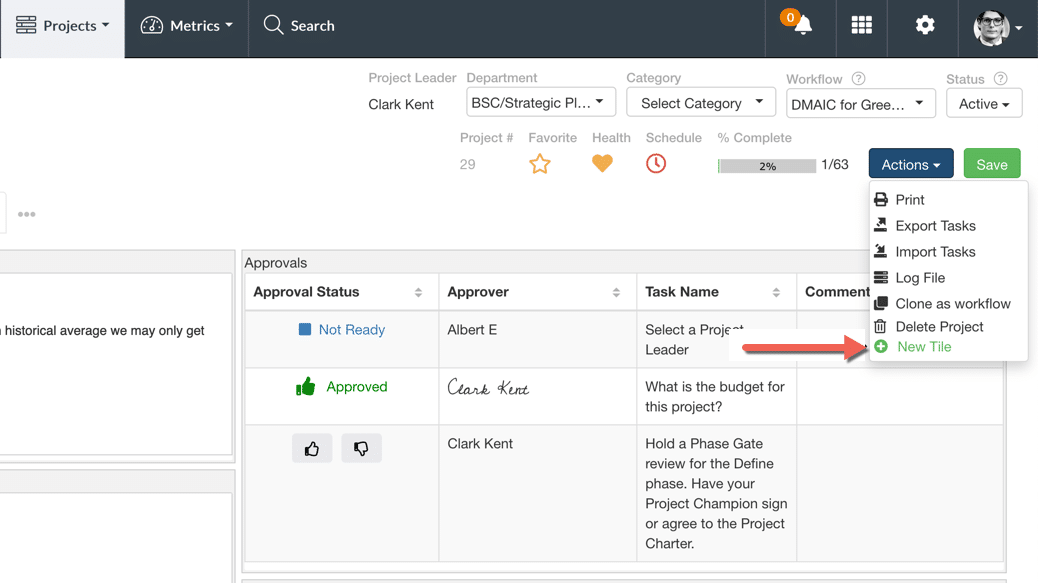Click the orange Health heart icon
The height and width of the screenshot is (583, 1038).
point(602,163)
